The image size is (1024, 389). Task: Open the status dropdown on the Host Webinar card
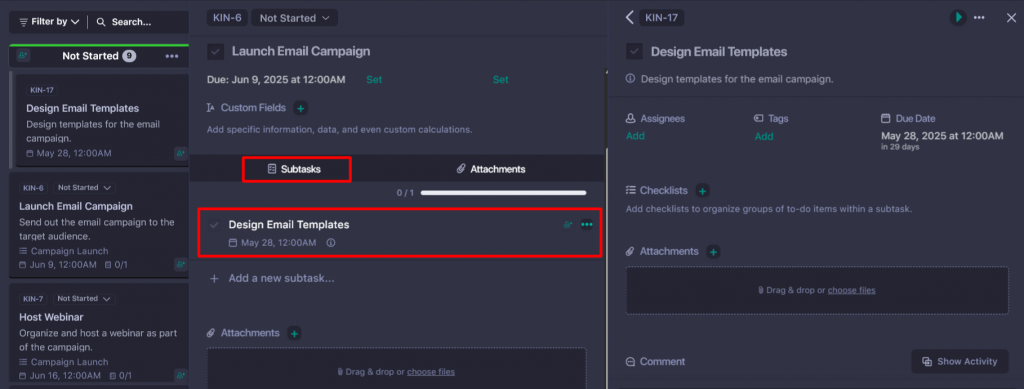(x=84, y=298)
